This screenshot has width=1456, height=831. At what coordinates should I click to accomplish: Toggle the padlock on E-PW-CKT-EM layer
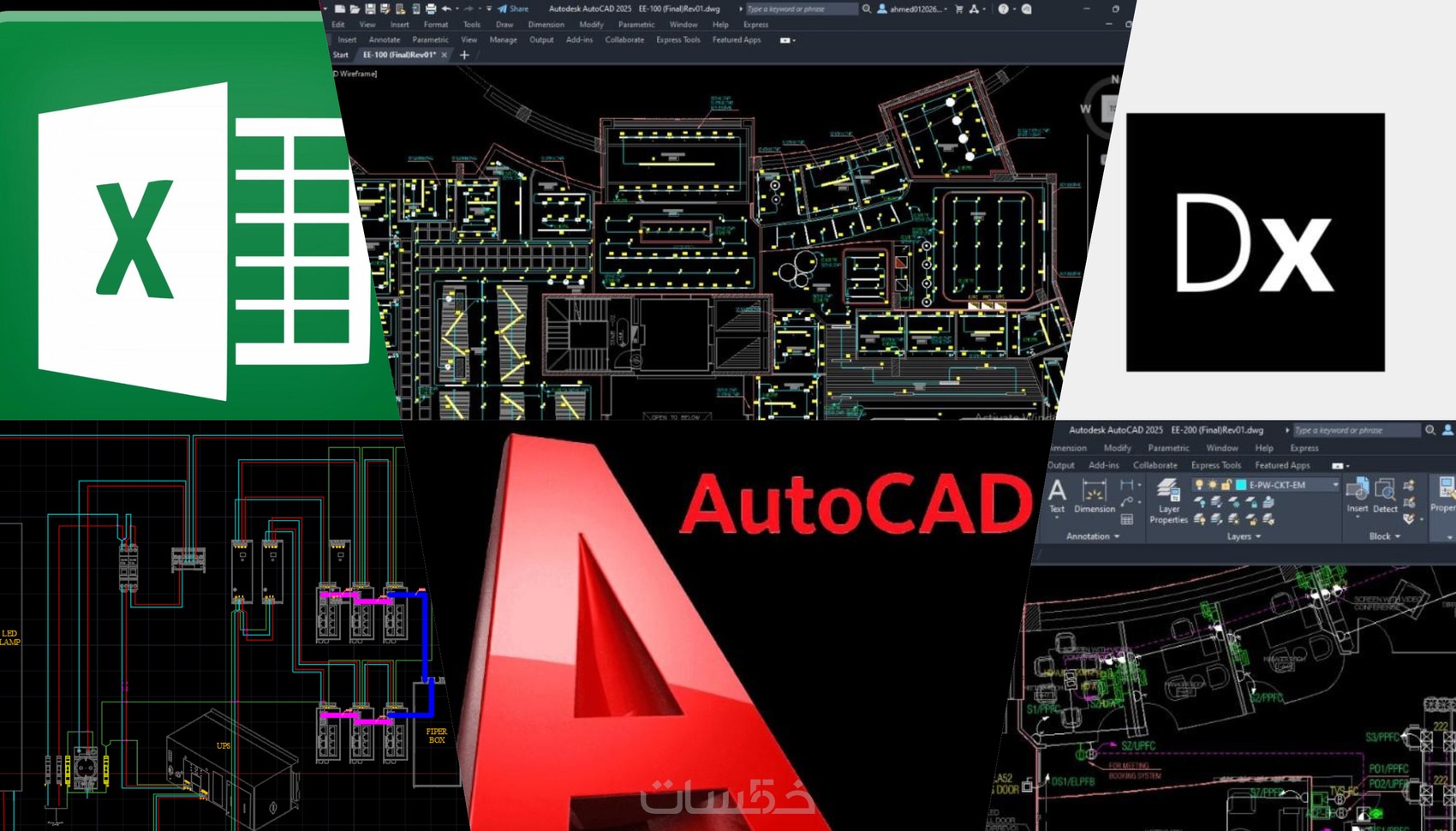(1226, 485)
